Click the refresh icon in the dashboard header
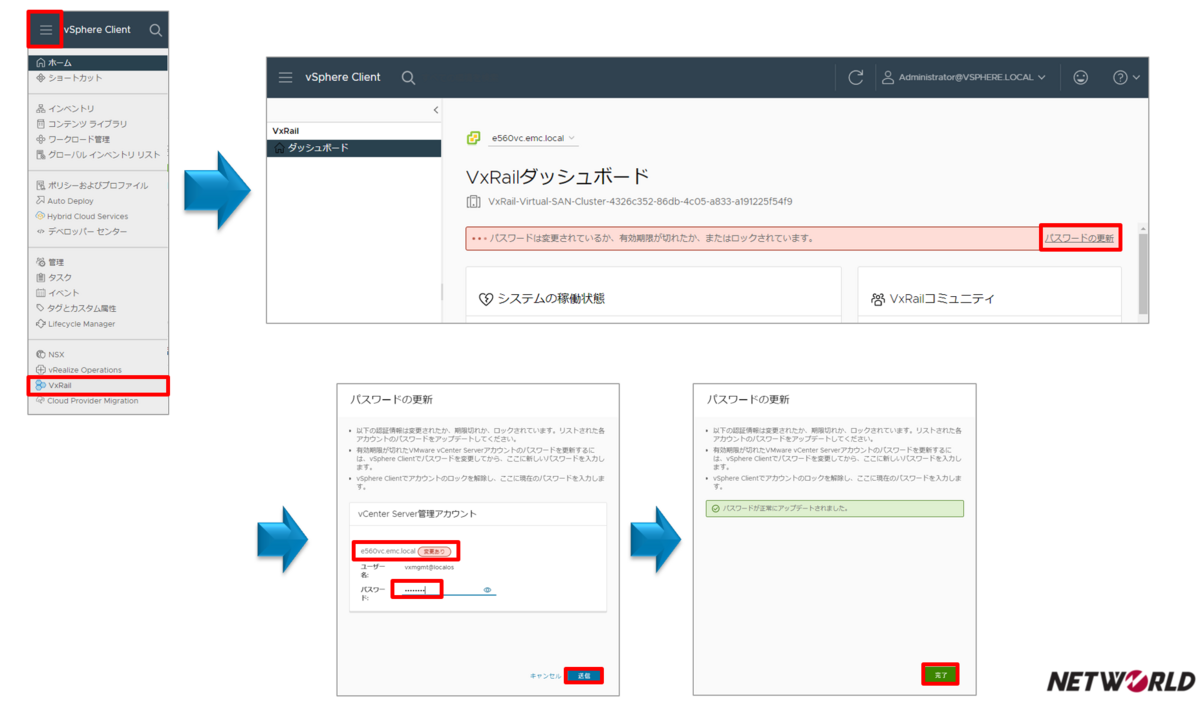1200x707 pixels. (855, 77)
